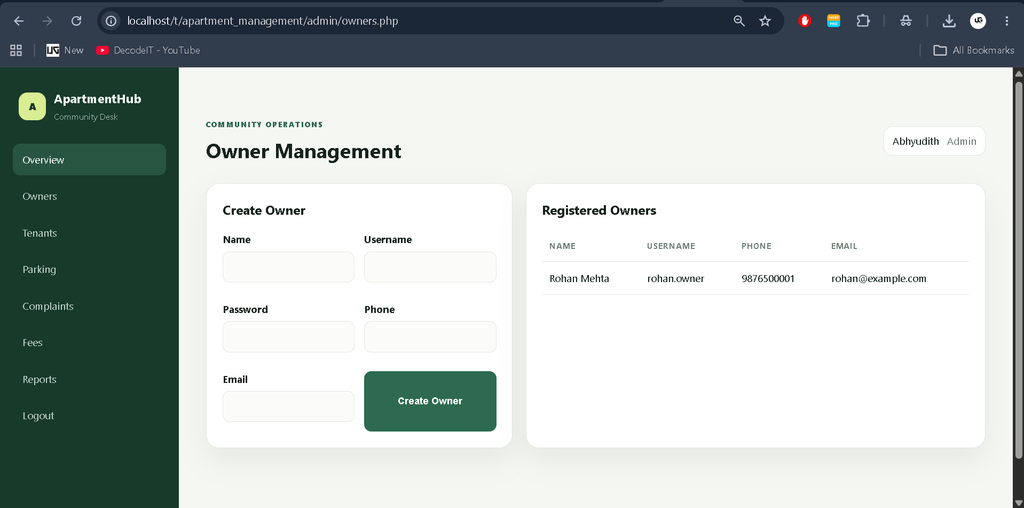This screenshot has height=508, width=1024.
Task: Open Owners in the sidebar
Action: point(89,196)
